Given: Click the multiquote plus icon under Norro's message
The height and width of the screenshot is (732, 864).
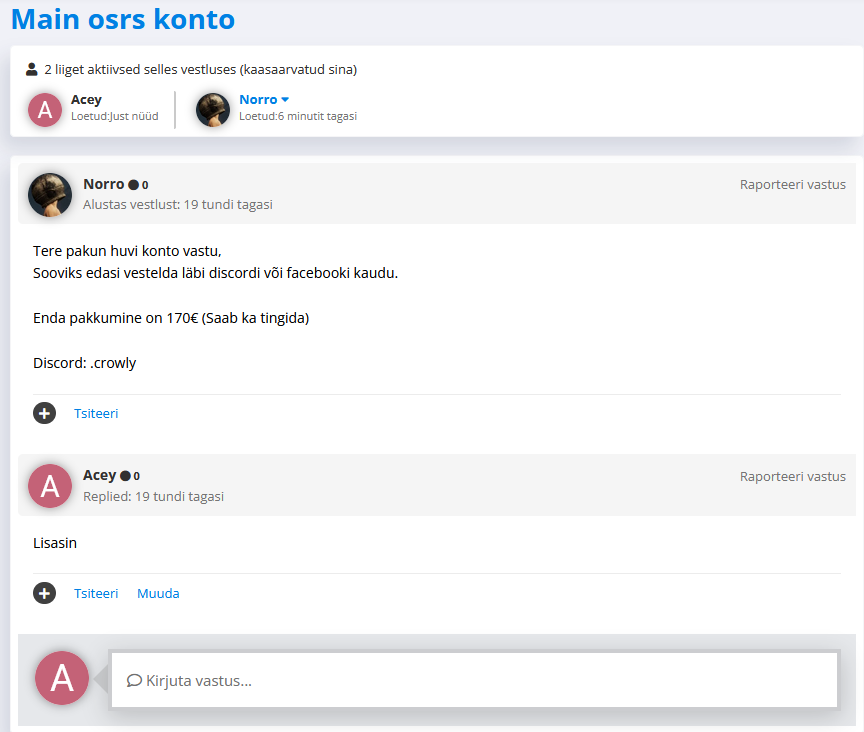Looking at the screenshot, I should tap(44, 413).
